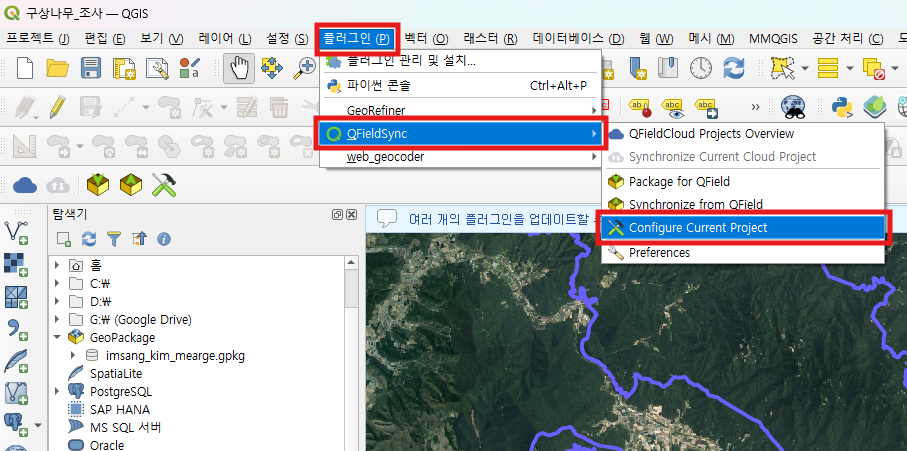Click the add SpatiaLite feather sidebar icon

click(16, 361)
